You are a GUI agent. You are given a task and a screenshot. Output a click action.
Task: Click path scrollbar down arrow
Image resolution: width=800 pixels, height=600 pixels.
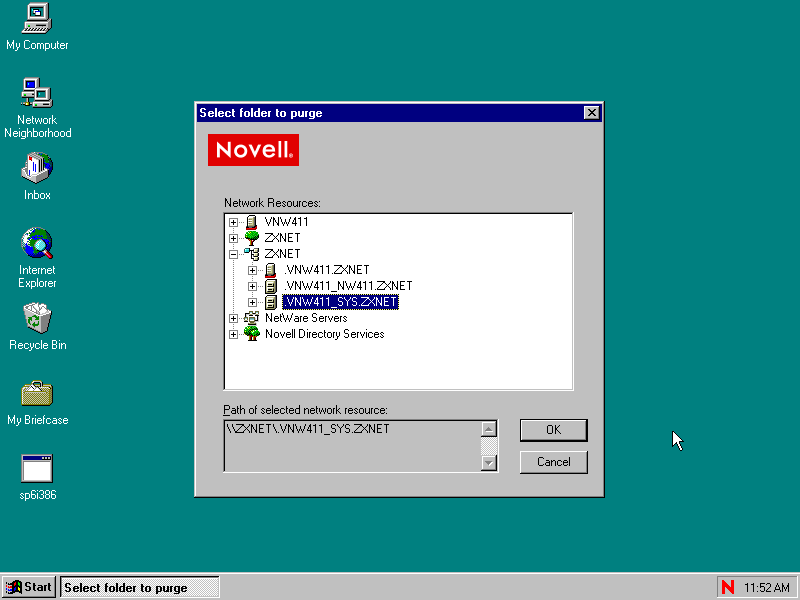pyautogui.click(x=489, y=463)
